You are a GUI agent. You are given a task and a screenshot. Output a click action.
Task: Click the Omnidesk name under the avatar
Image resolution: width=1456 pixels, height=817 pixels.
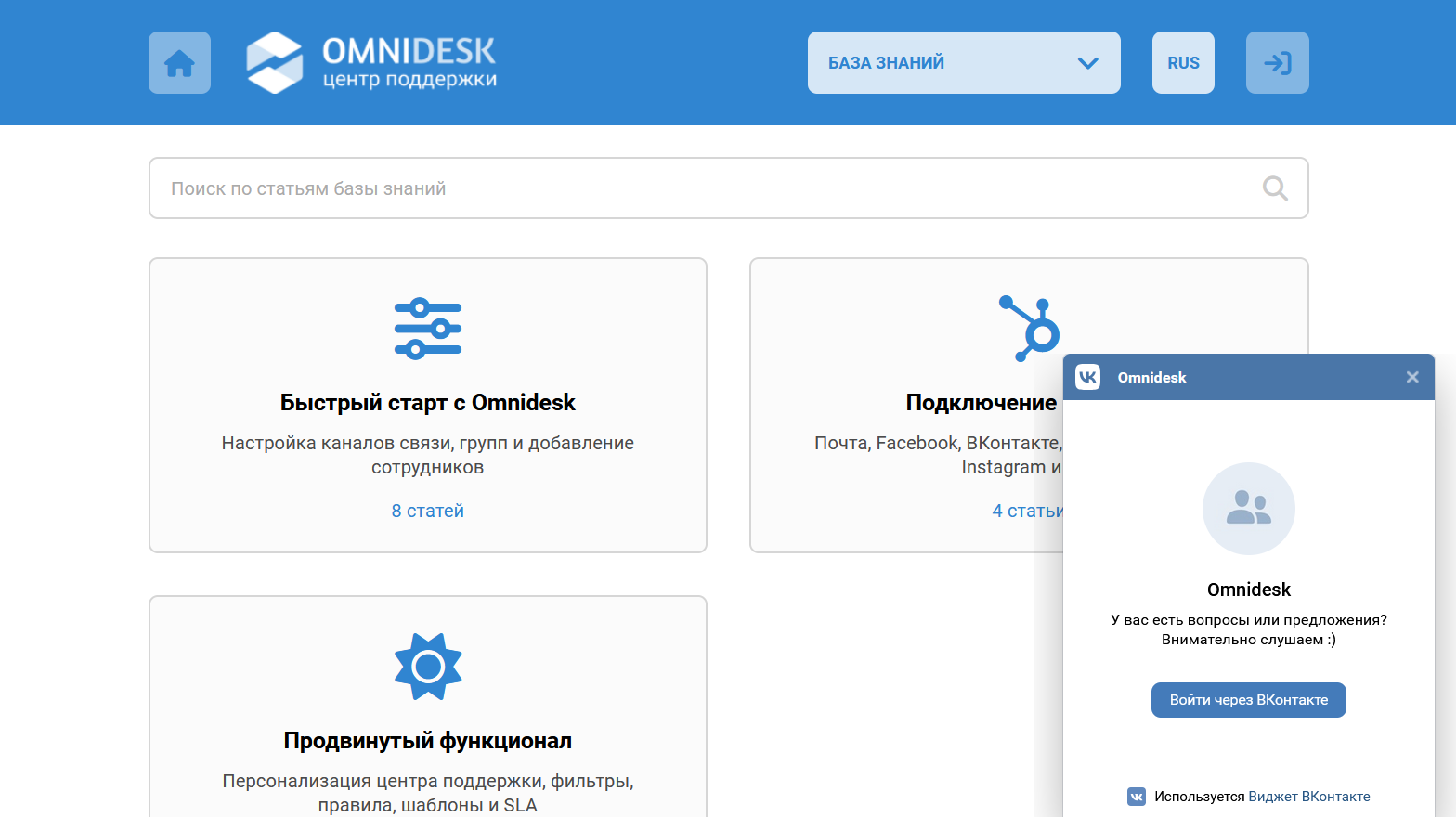[x=1249, y=590]
